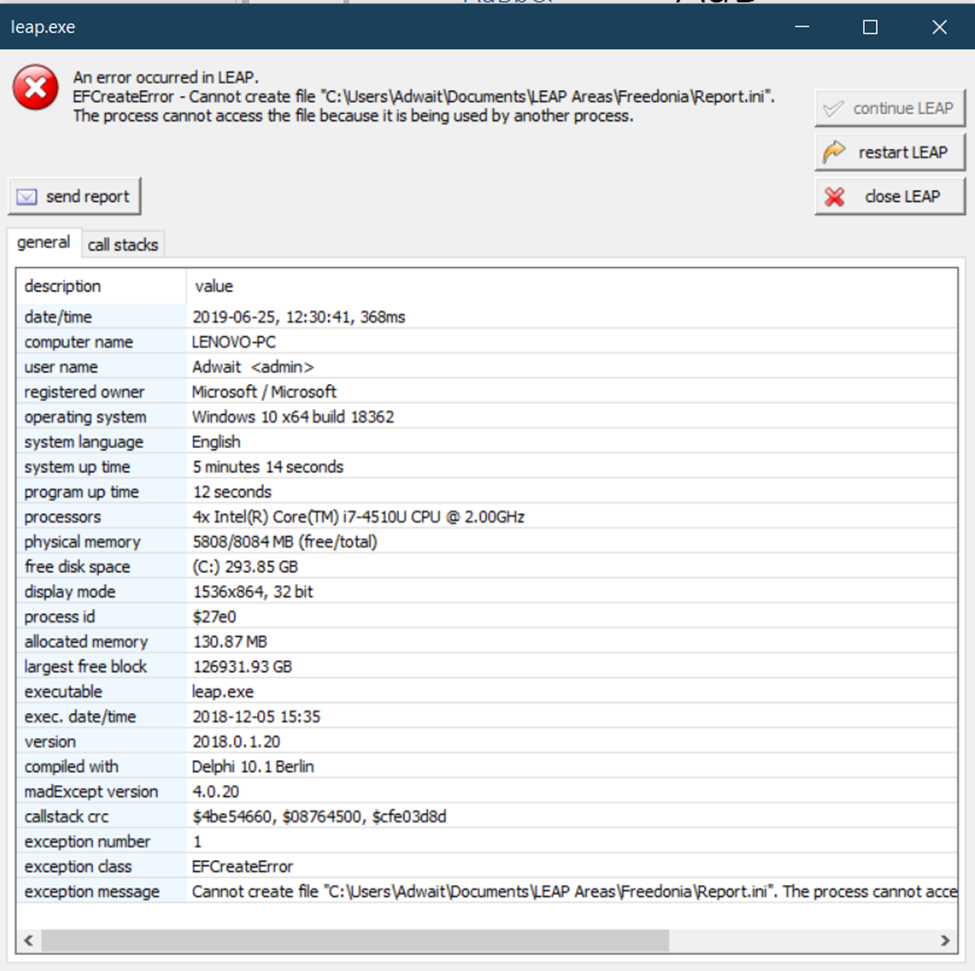Click the 5 minutes 14 seconds value
The width and height of the screenshot is (975, 971).
coord(267,467)
